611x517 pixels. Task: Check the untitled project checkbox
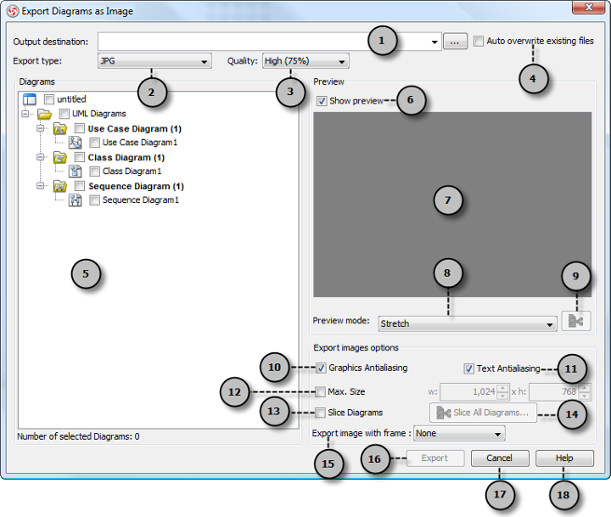[49, 99]
